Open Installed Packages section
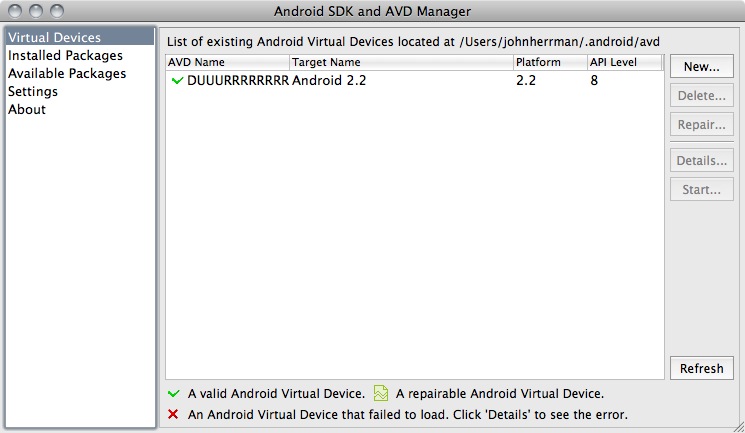 point(65,56)
